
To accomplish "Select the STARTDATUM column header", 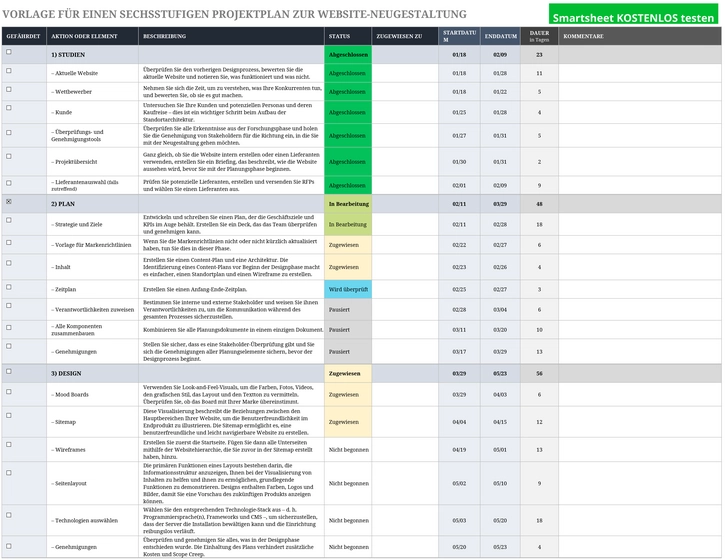I will pos(459,36).
